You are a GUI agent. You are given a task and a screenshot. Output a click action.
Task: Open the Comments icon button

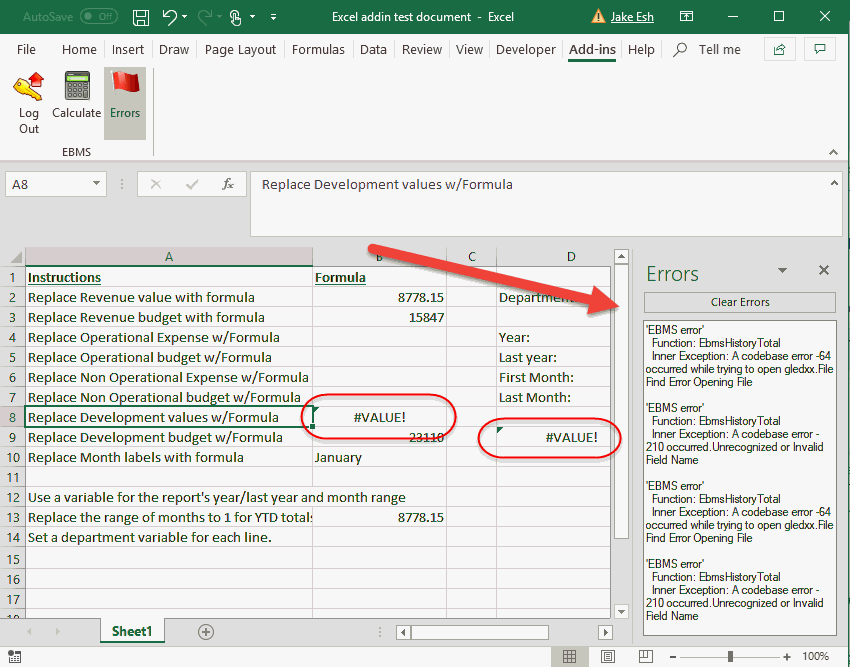pyautogui.click(x=820, y=49)
